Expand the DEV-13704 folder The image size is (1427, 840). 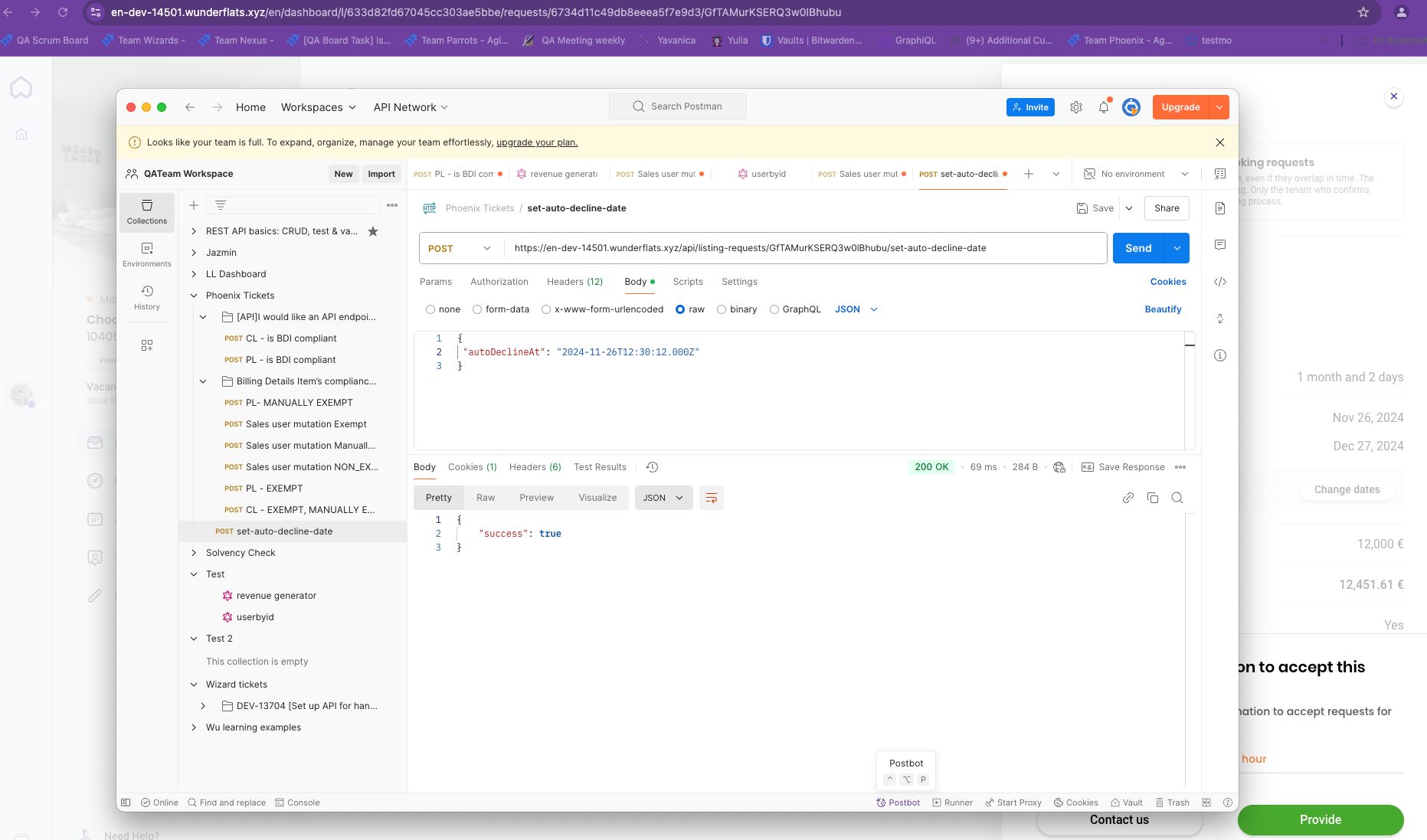[x=203, y=706]
